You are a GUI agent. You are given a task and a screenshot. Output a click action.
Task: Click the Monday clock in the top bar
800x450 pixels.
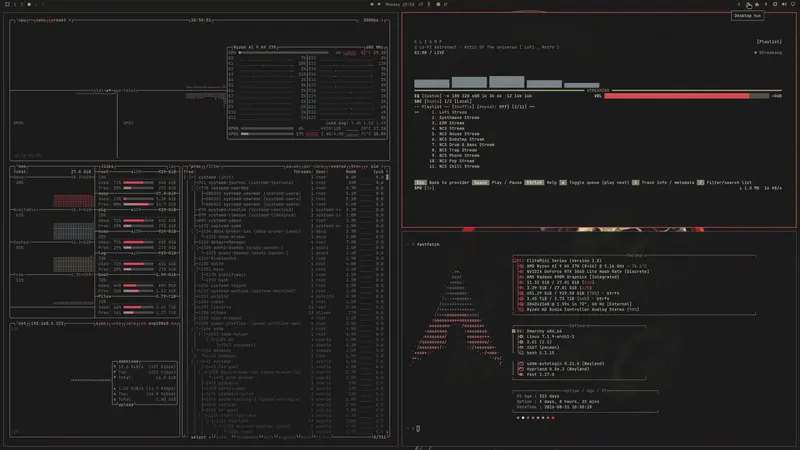[x=399, y=4]
